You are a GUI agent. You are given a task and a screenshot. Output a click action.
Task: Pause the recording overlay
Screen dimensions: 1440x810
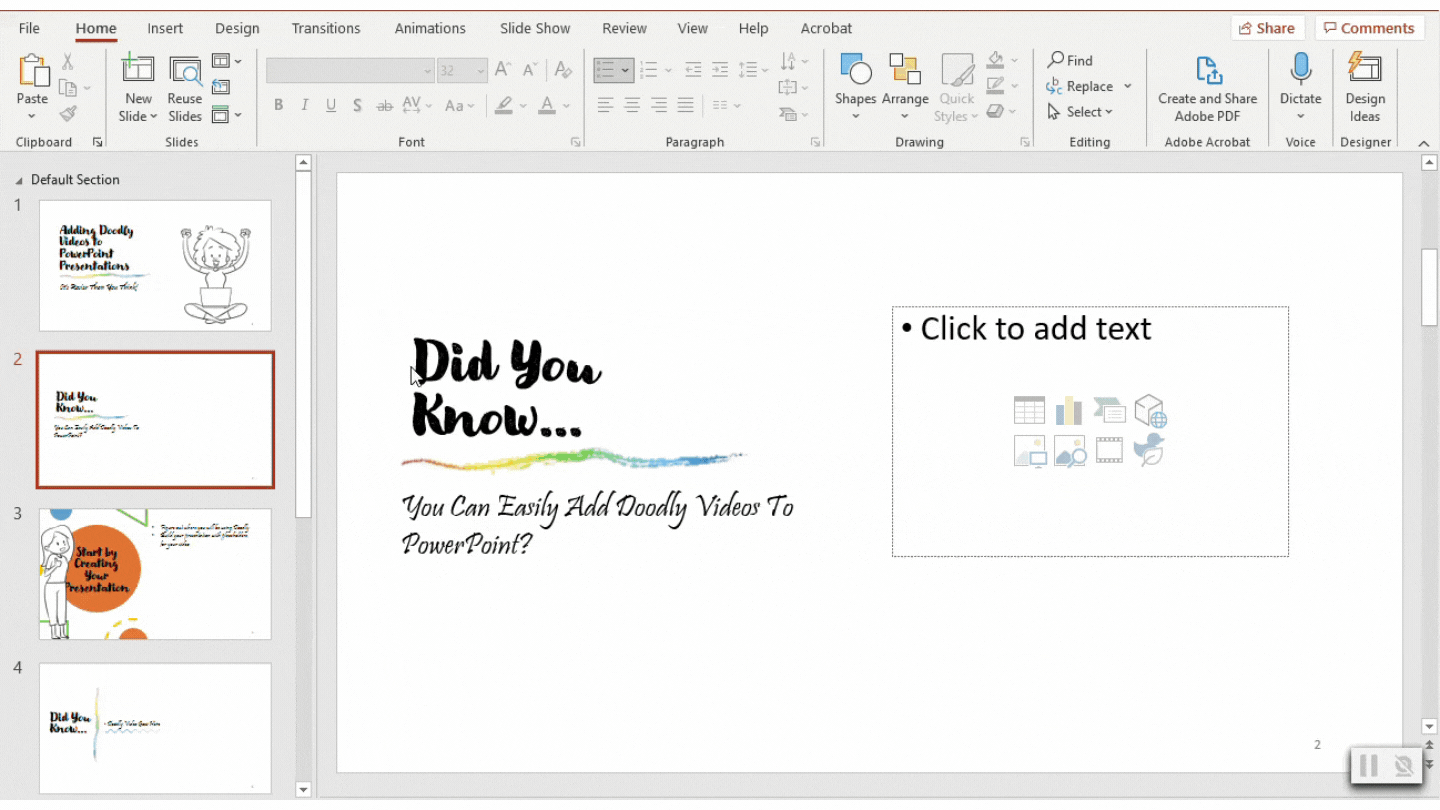(1369, 766)
